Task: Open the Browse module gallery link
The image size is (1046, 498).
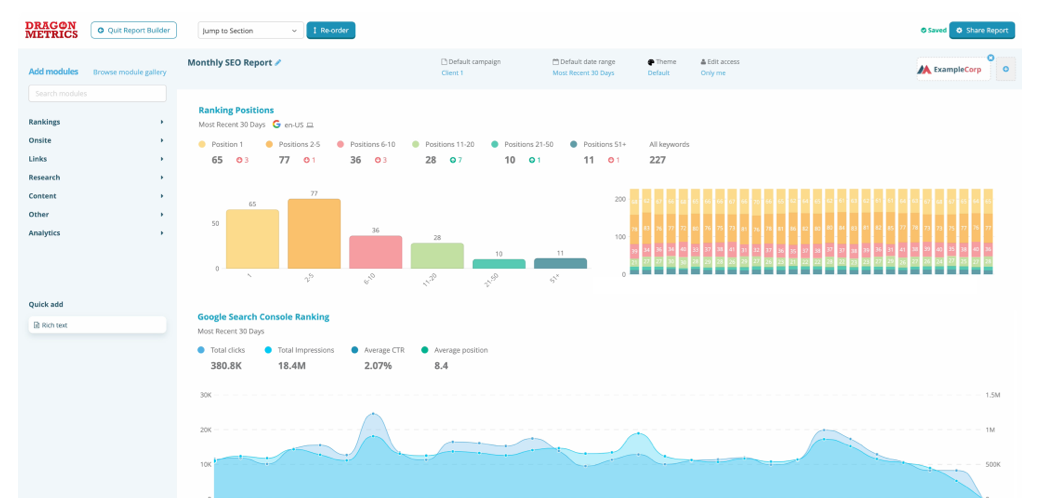Action: (x=129, y=72)
